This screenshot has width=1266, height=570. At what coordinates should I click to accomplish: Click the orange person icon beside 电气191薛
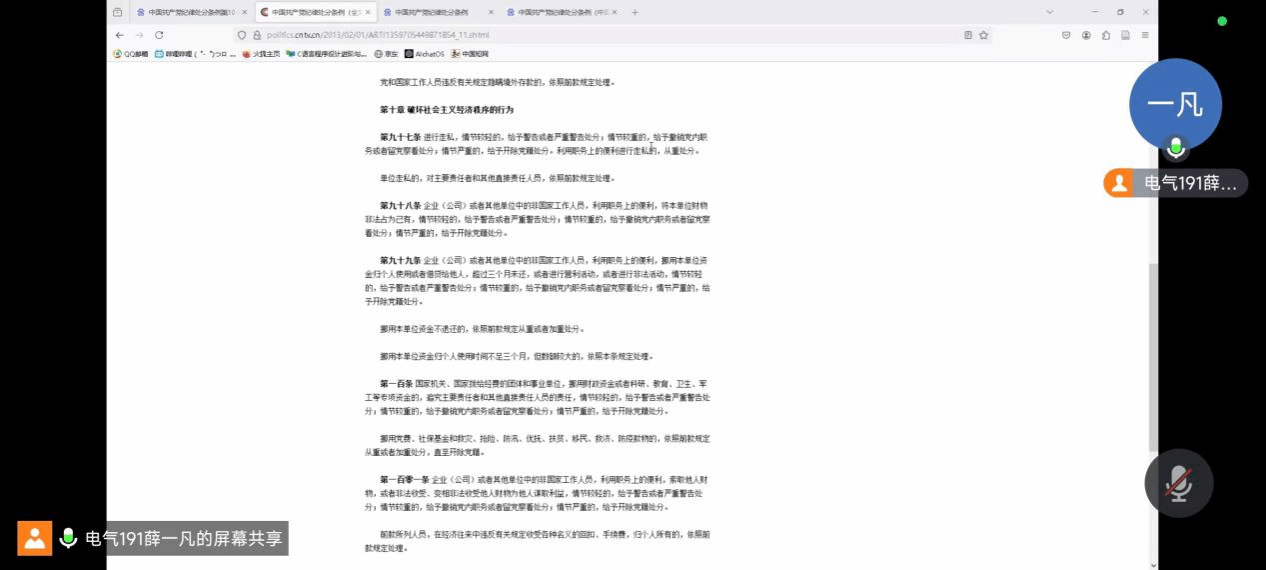[x=1119, y=183]
